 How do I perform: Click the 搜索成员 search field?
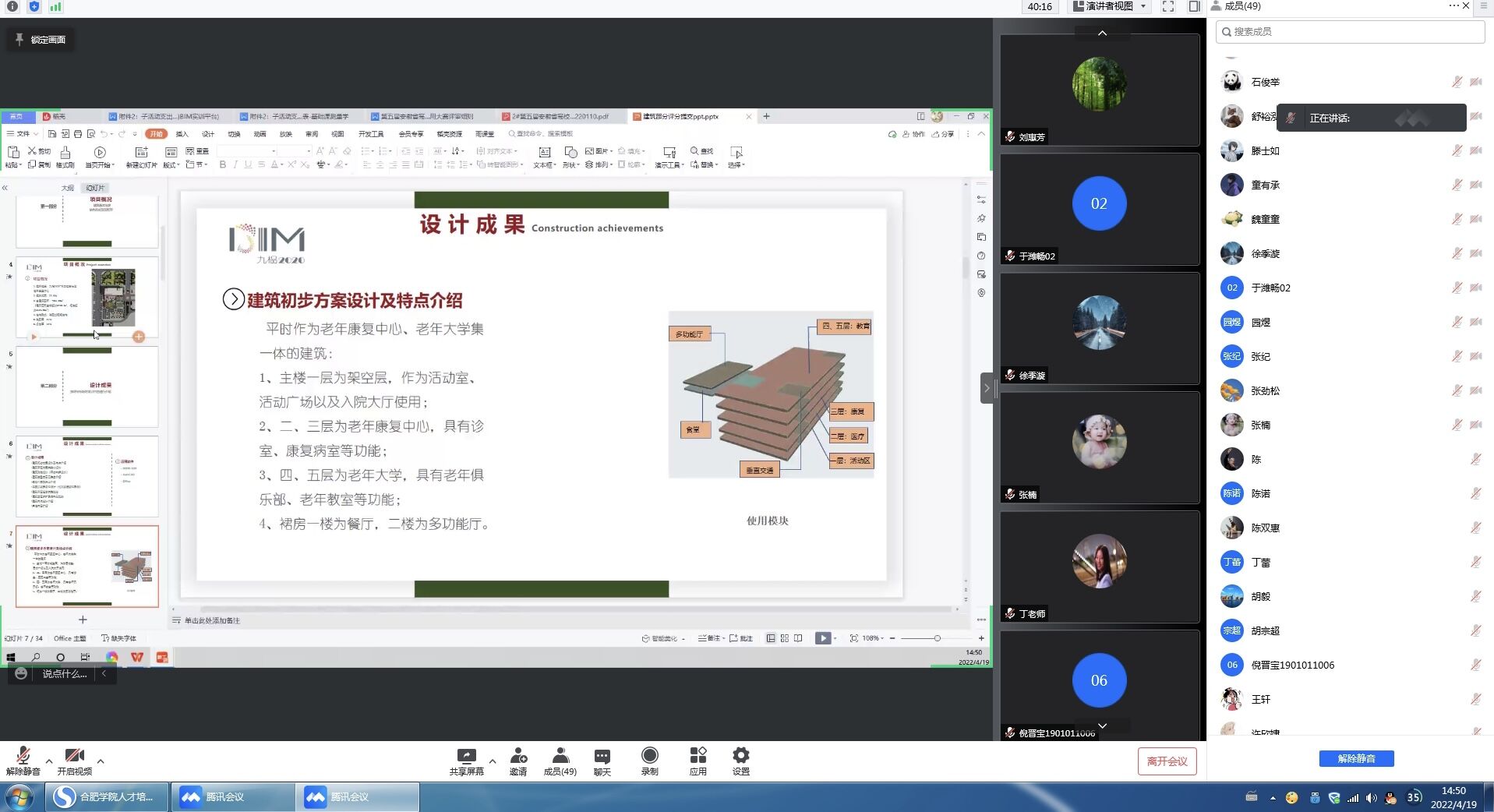tap(1350, 32)
